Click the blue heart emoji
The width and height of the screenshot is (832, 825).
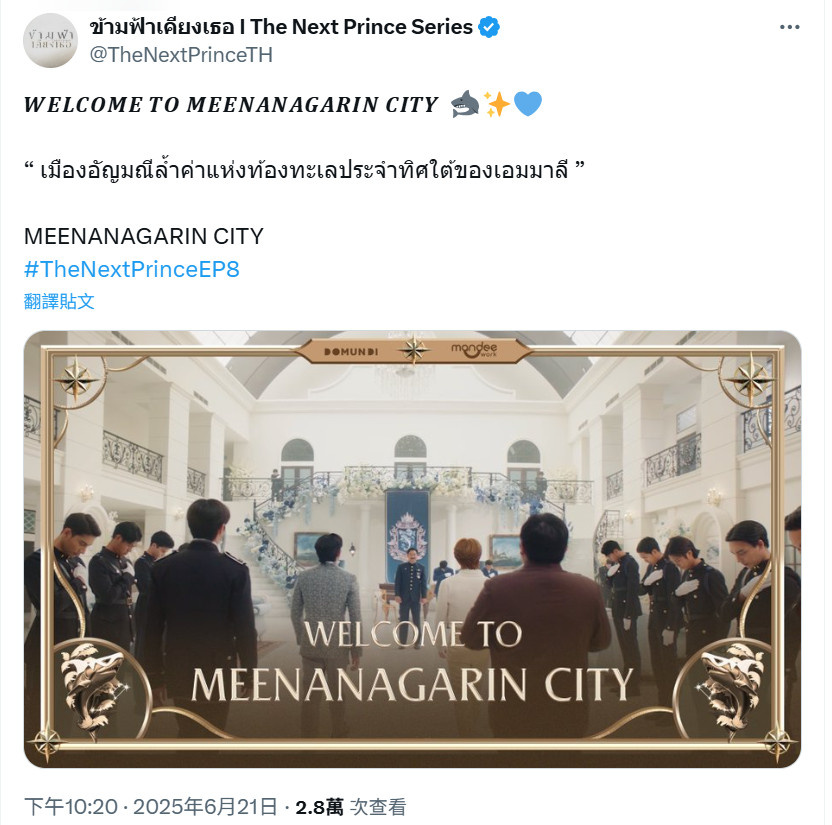pos(528,103)
